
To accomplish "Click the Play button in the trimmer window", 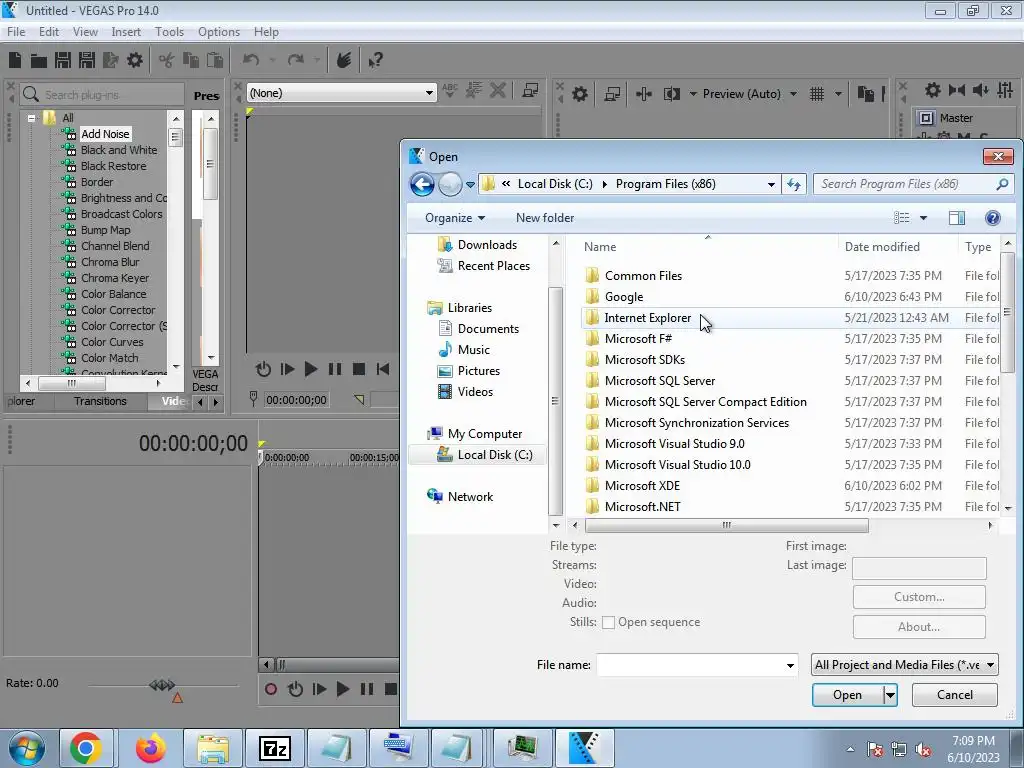I will coord(311,370).
